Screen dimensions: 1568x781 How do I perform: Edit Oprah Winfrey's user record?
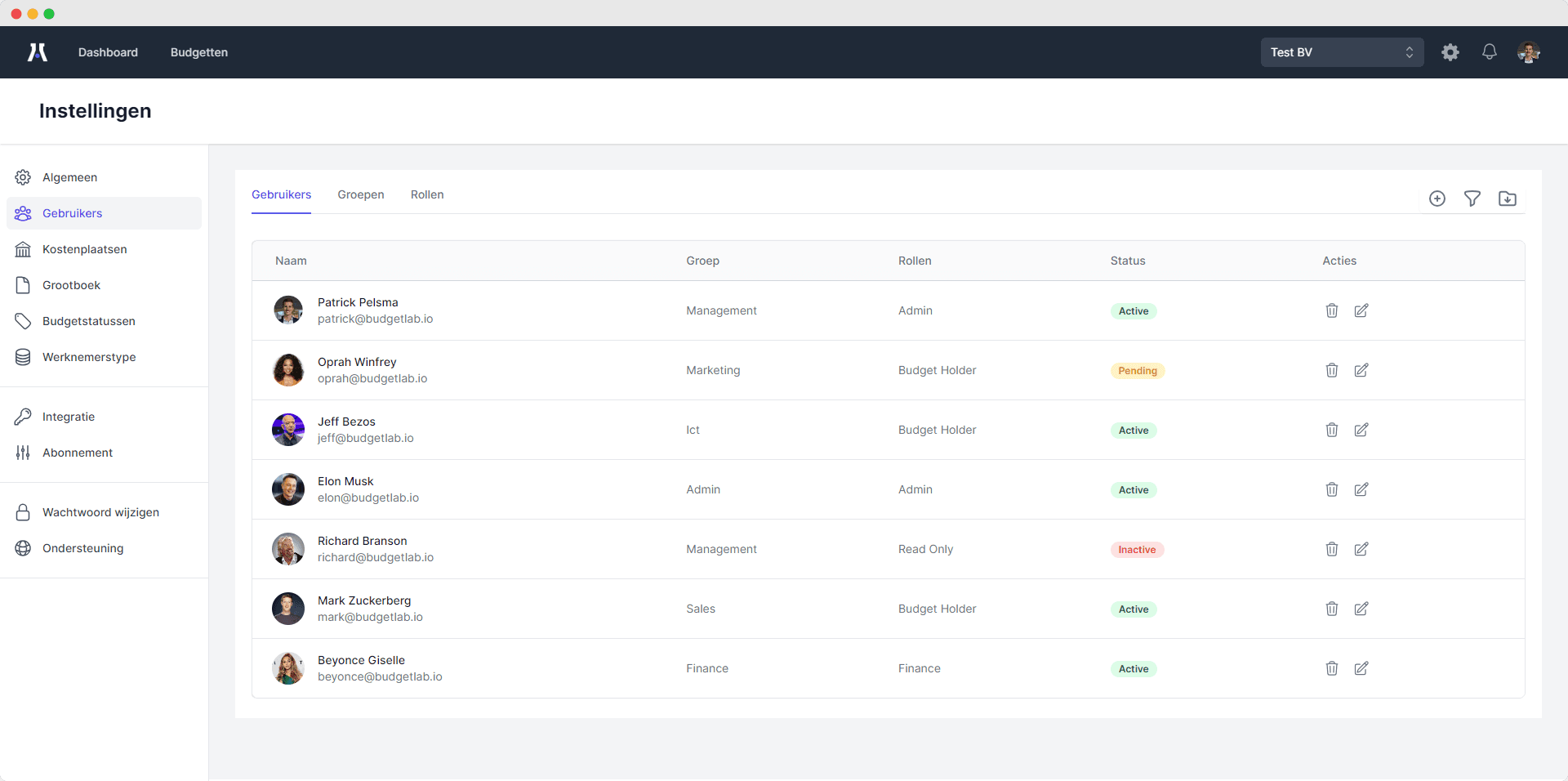pyautogui.click(x=1361, y=370)
